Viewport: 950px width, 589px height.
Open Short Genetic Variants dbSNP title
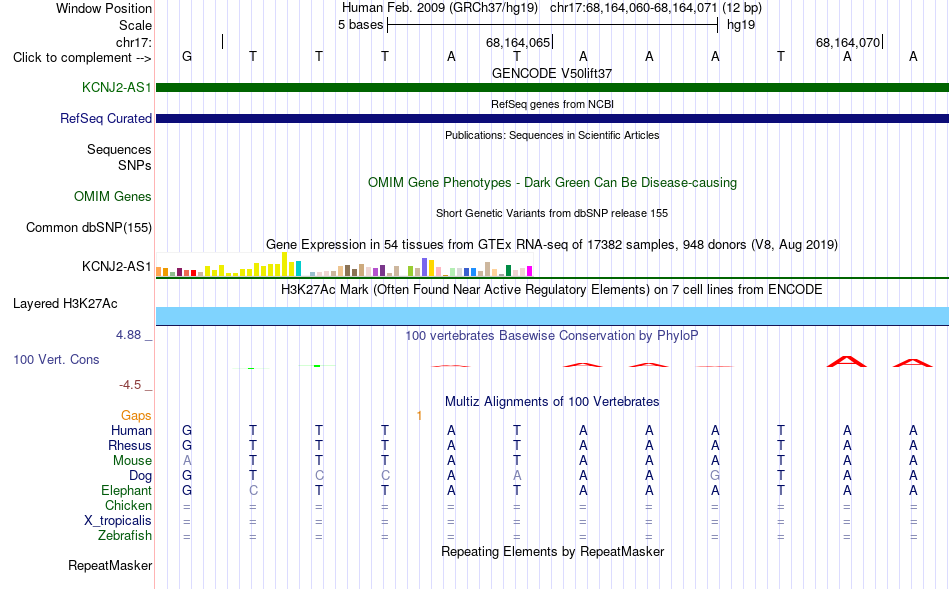(552, 213)
